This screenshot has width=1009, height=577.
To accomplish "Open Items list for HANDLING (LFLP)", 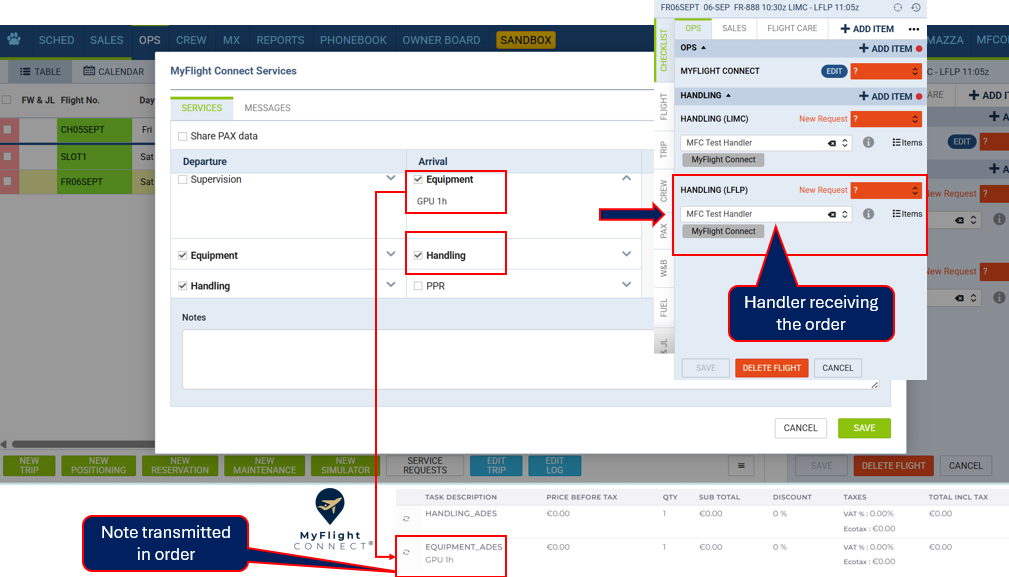I will [x=907, y=214].
